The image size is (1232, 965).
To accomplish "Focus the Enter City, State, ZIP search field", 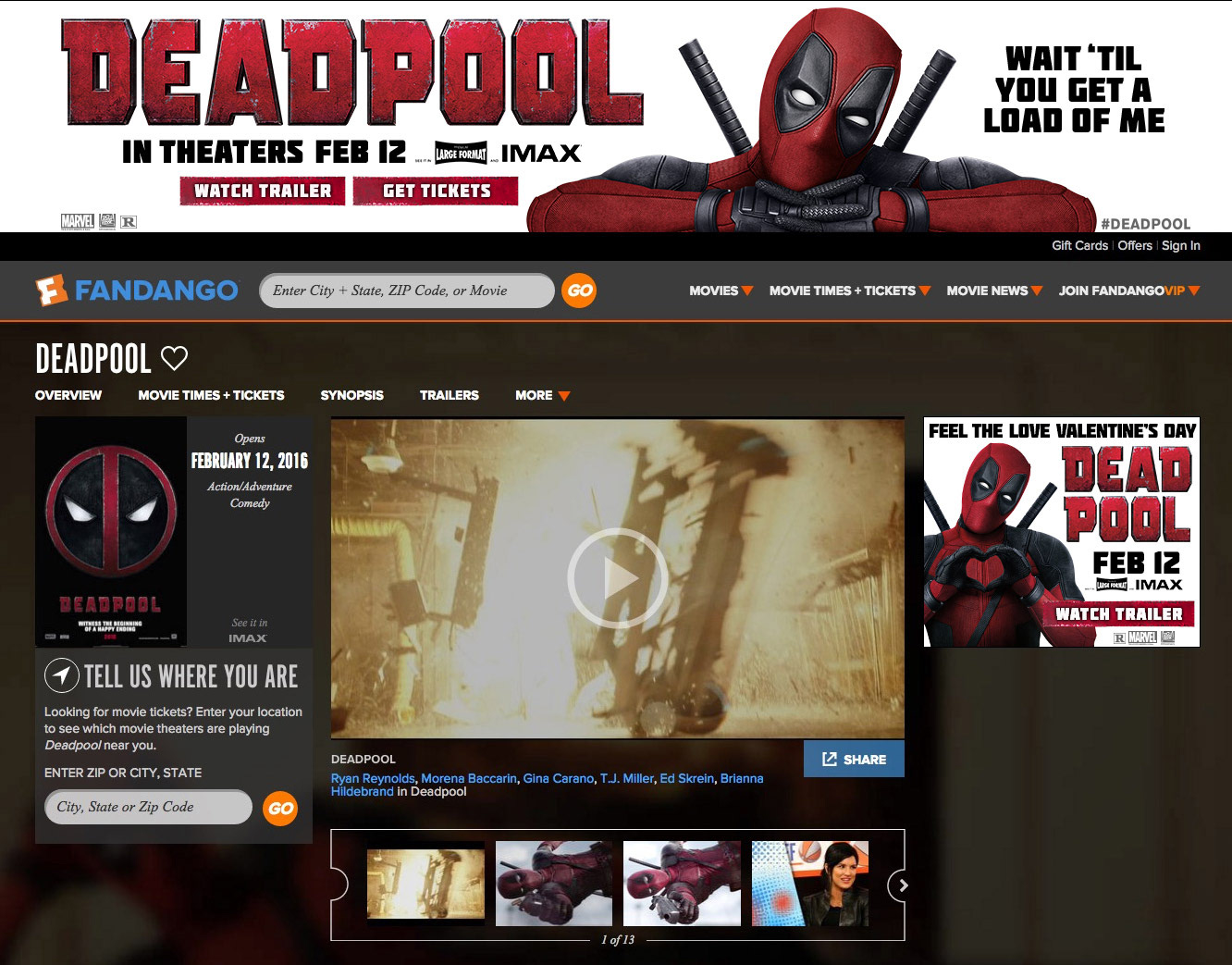I will [x=407, y=291].
